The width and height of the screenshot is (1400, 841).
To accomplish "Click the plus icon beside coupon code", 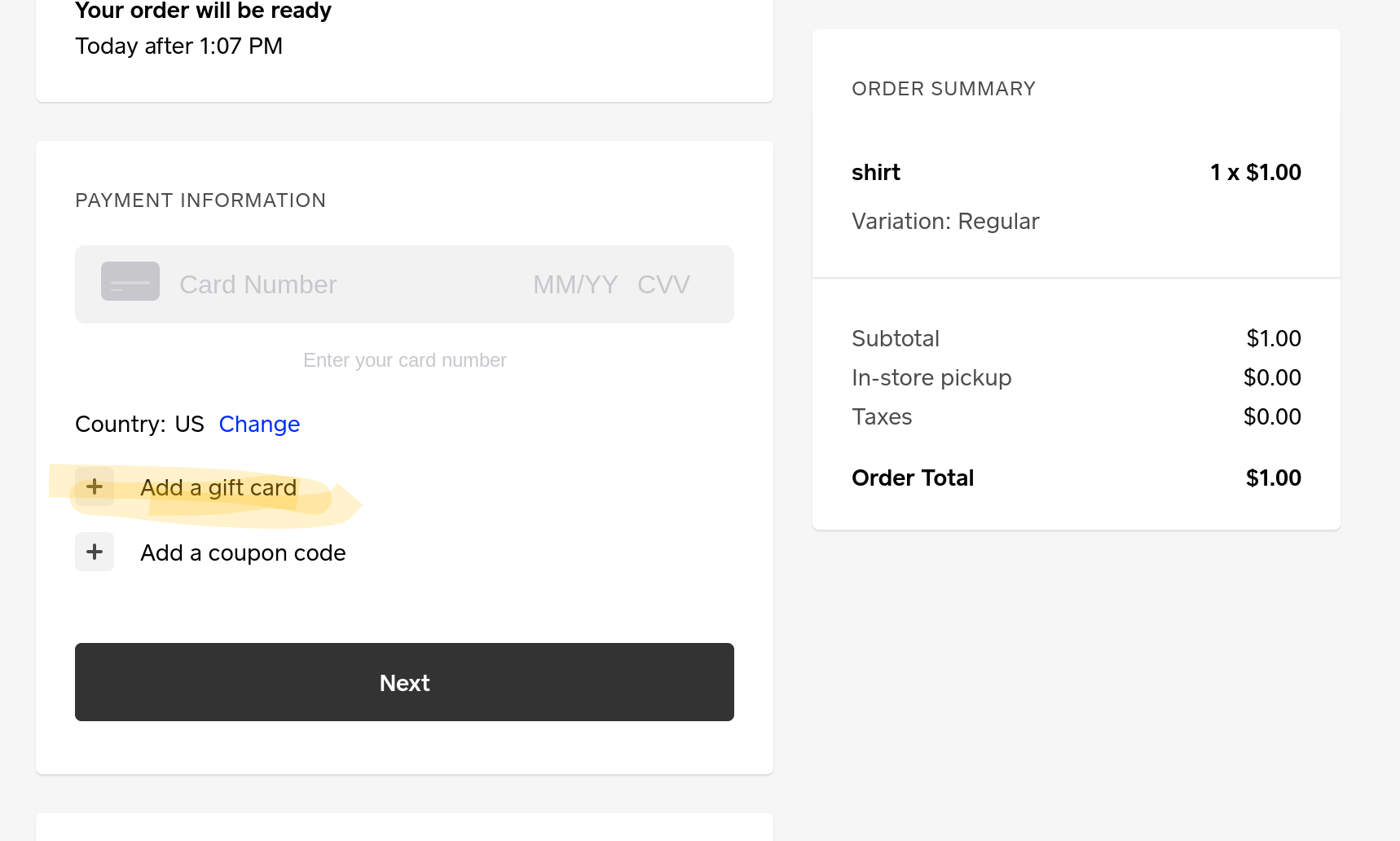I will pos(95,553).
